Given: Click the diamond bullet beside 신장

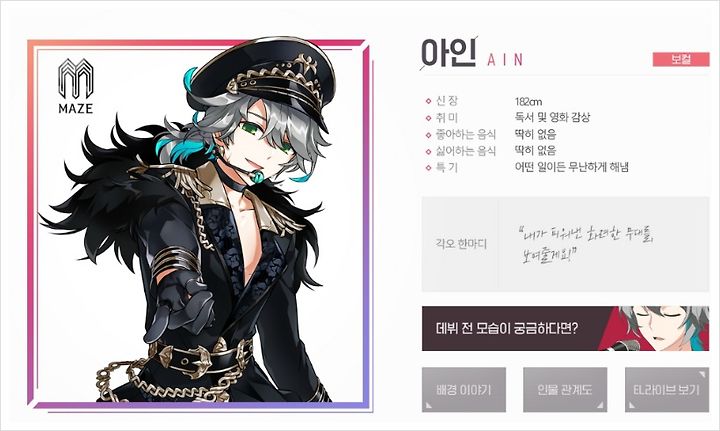Looking at the screenshot, I should 428,101.
